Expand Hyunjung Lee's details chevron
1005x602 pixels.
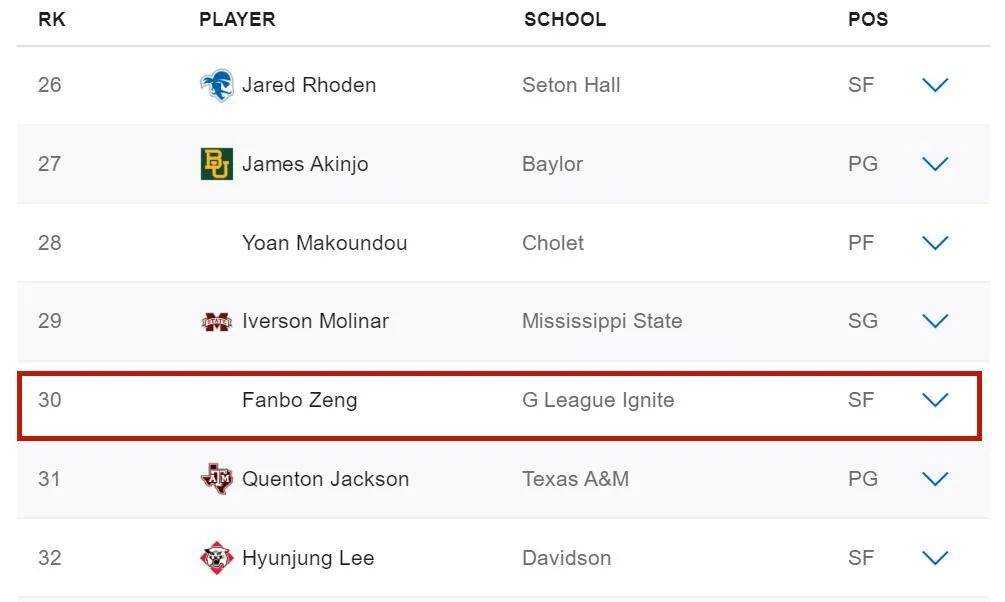pos(935,558)
